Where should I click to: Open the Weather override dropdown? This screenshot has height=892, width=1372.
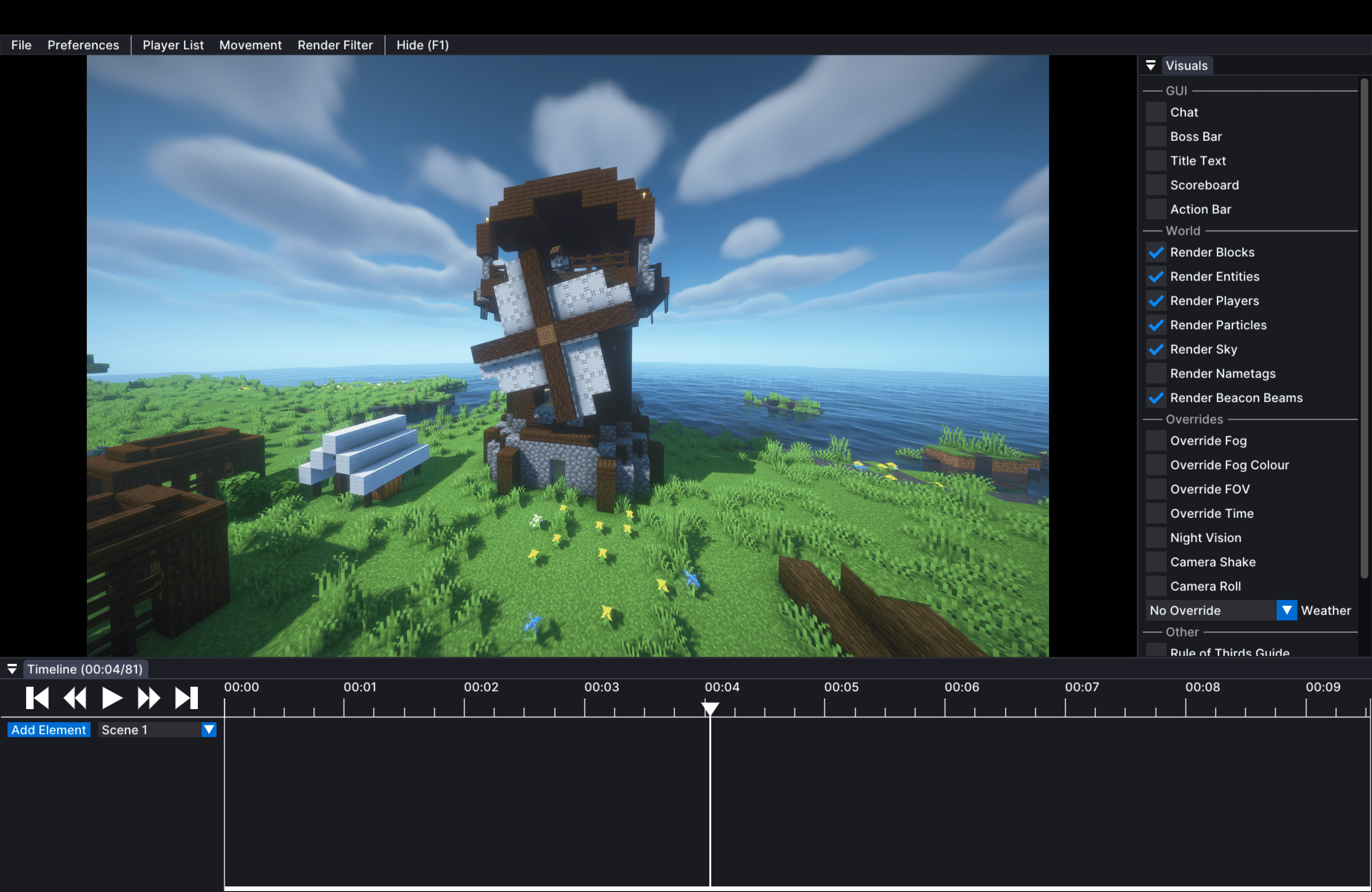(x=1287, y=610)
